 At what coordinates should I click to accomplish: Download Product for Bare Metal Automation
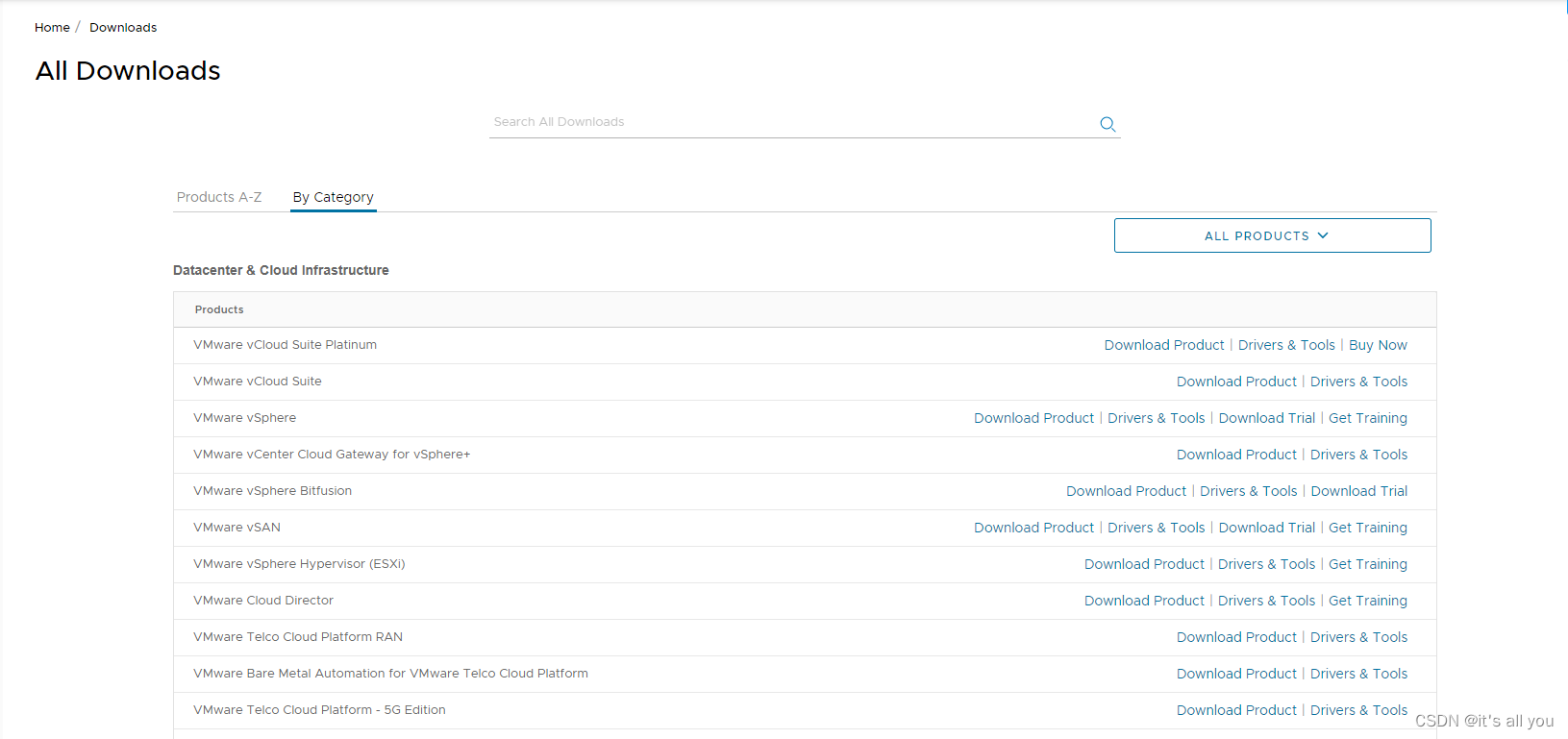pyautogui.click(x=1236, y=674)
